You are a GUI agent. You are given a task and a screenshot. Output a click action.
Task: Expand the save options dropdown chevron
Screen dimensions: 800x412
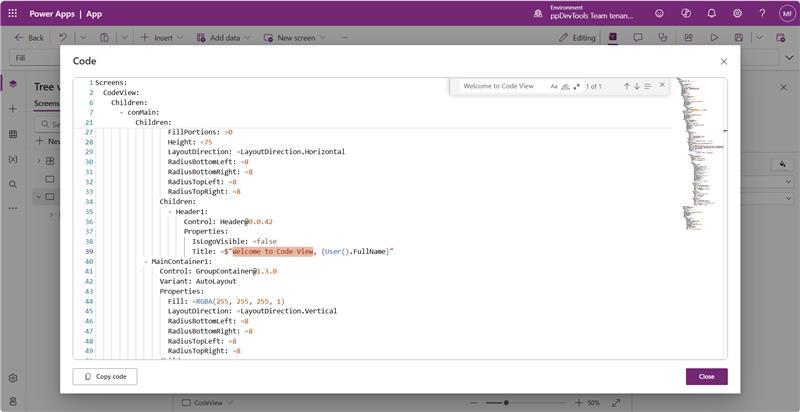(760, 38)
